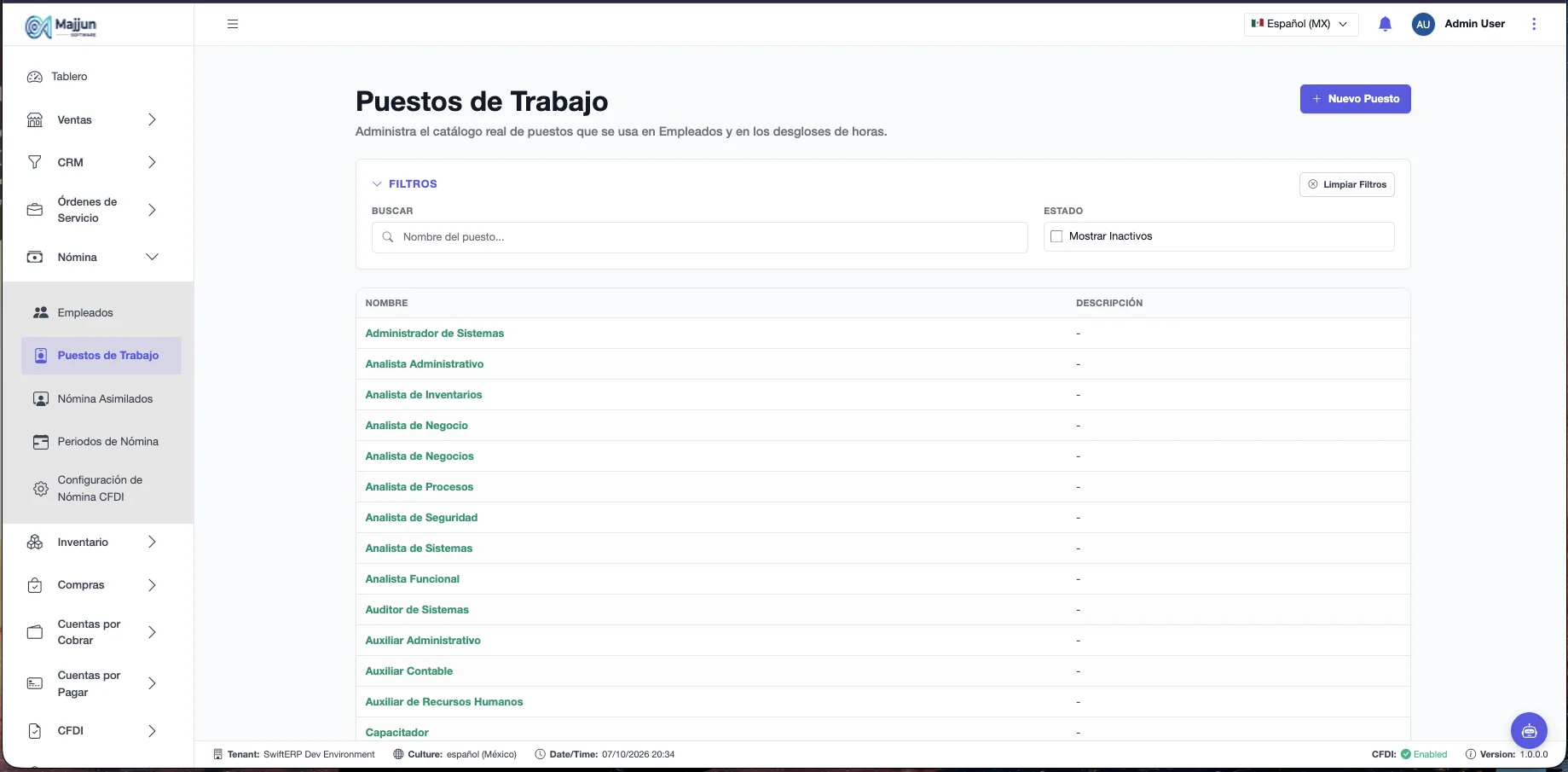Click CFDI Enabled status indicator
1568x772 pixels.
[x=1409, y=754]
